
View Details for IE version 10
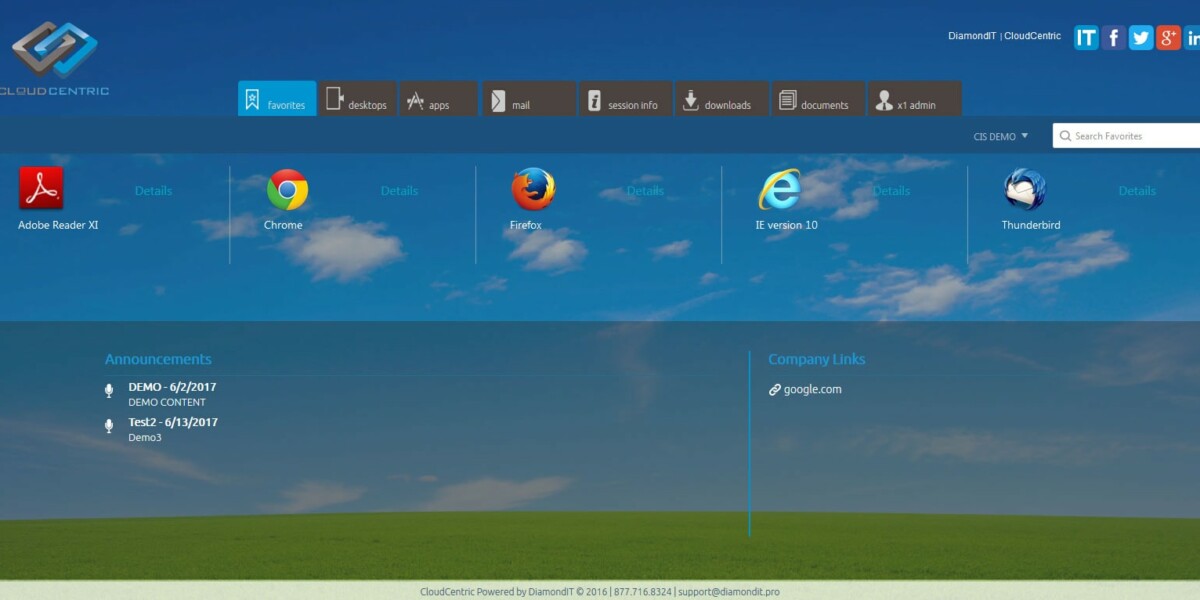click(891, 191)
